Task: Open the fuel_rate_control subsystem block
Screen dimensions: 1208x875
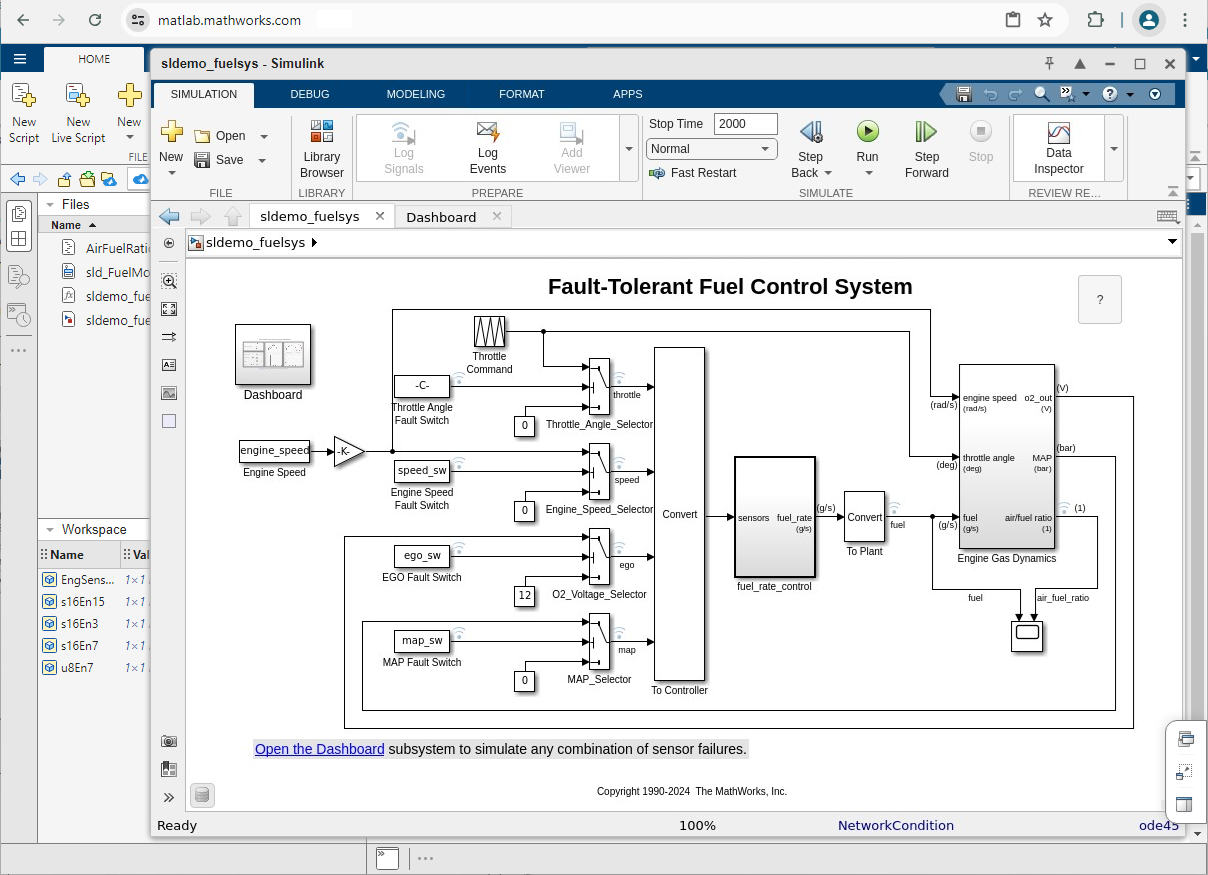Action: pos(775,517)
